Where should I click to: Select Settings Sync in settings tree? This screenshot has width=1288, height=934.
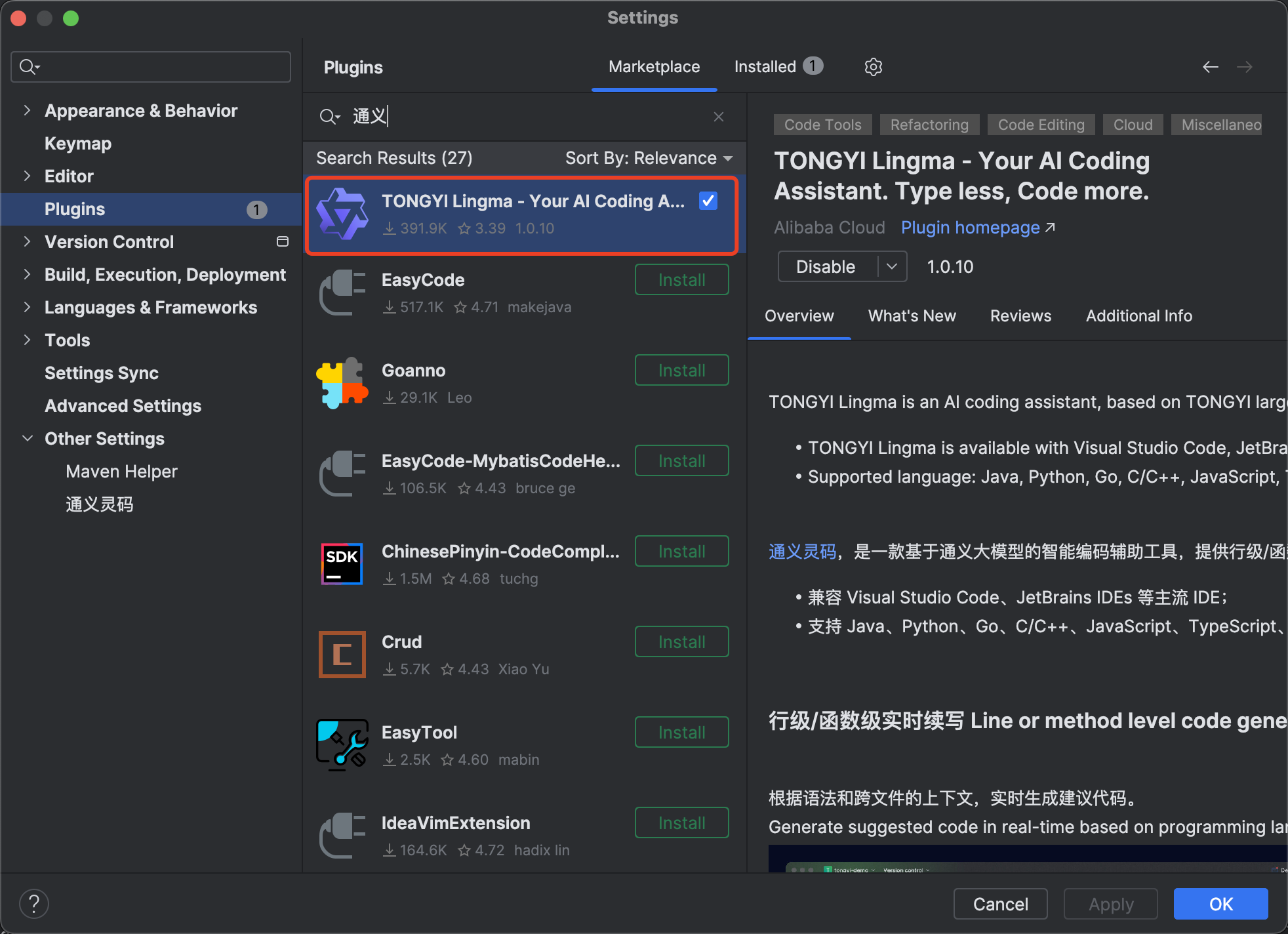click(102, 373)
